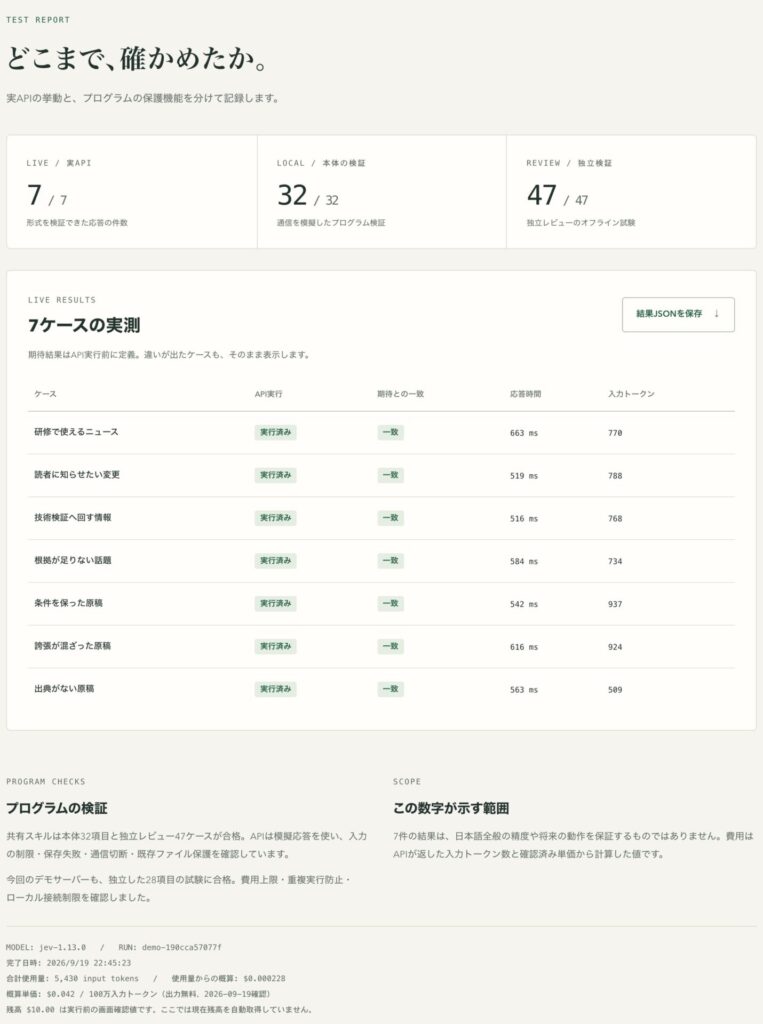Select the 研修で使えるニュース case row
The image size is (763, 1024).
(381, 432)
